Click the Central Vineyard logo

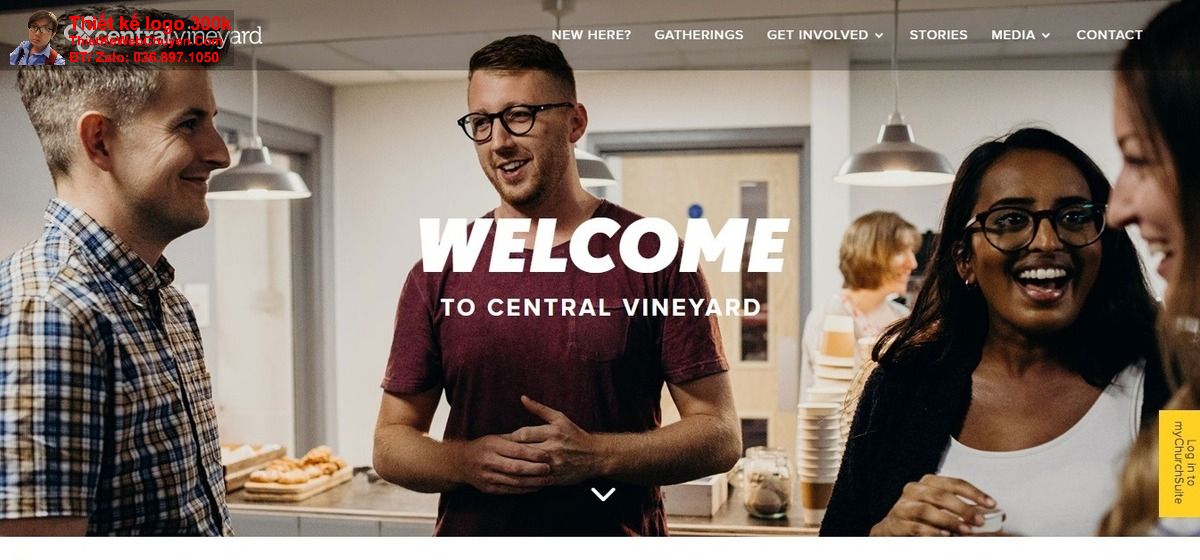pyautogui.click(x=163, y=36)
